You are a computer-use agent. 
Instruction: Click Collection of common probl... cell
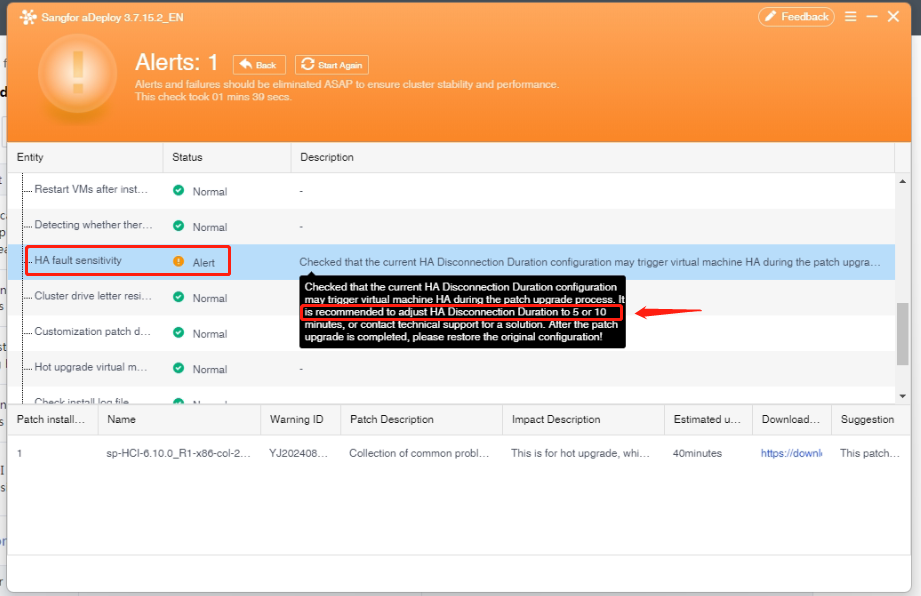click(419, 453)
